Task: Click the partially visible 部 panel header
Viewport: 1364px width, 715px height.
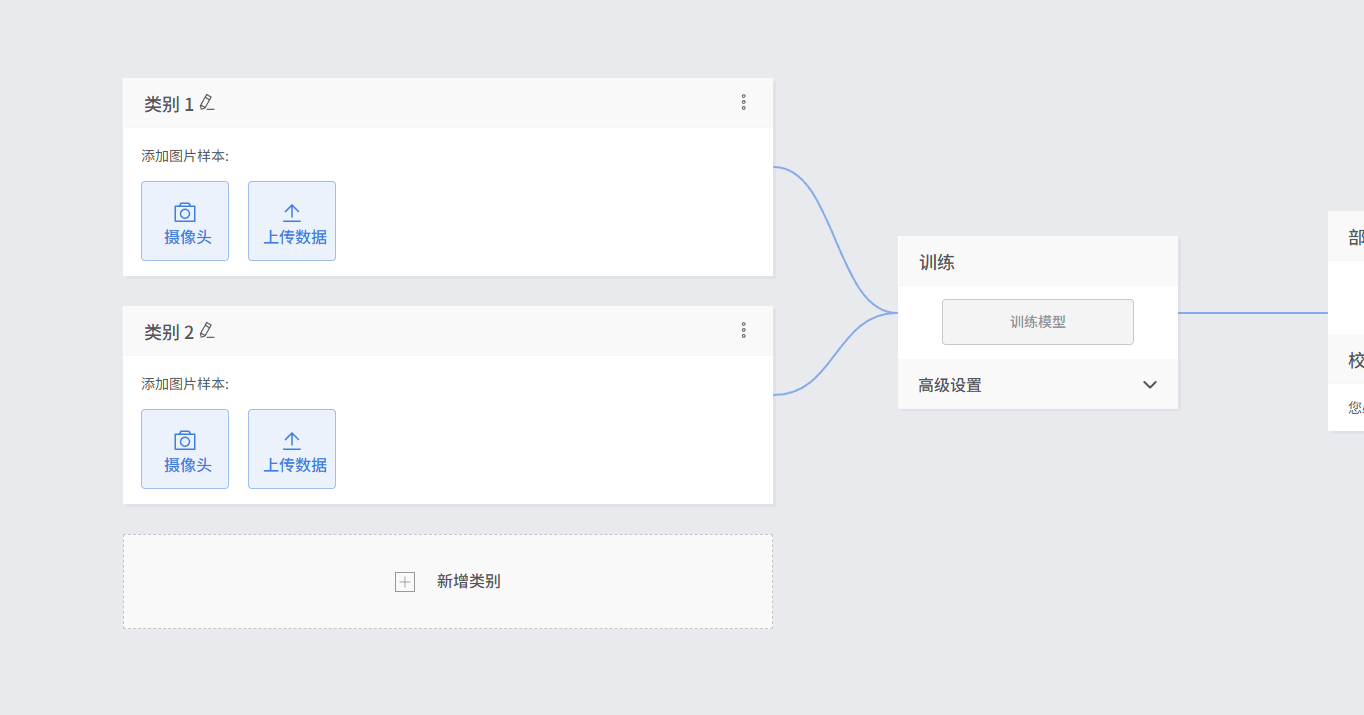Action: [x=1354, y=237]
